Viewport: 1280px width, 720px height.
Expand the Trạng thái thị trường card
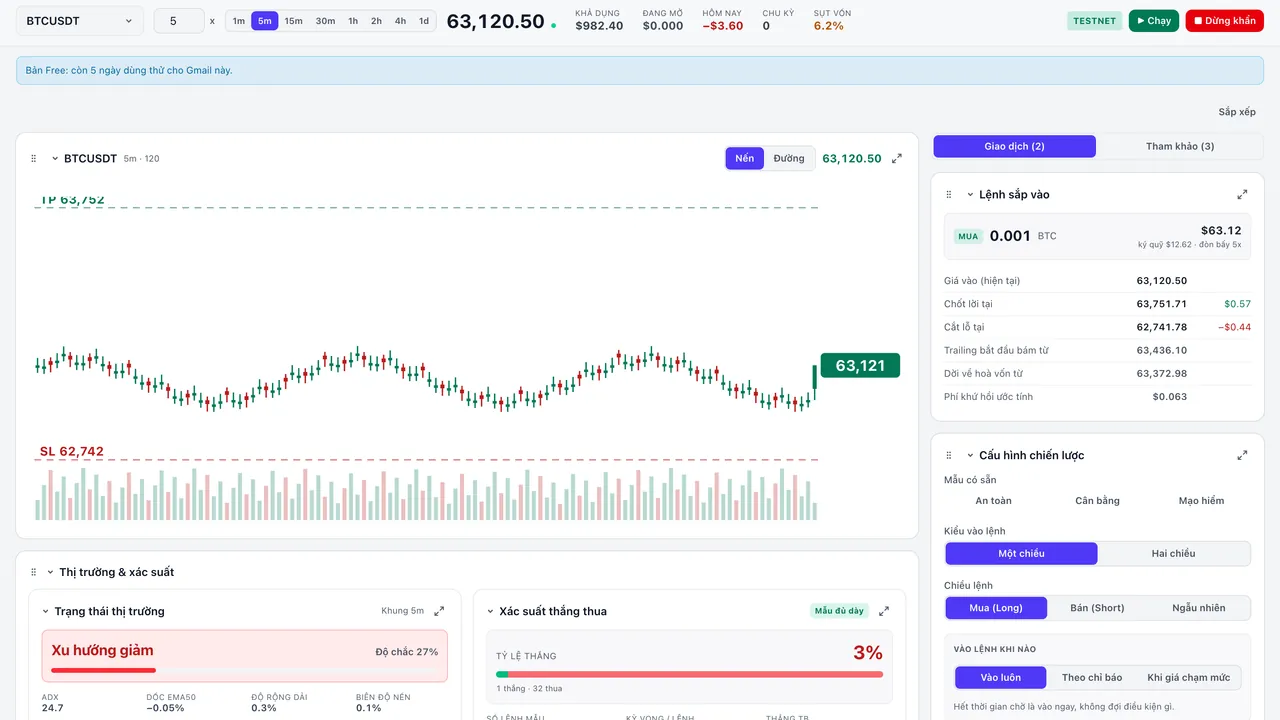[439, 611]
